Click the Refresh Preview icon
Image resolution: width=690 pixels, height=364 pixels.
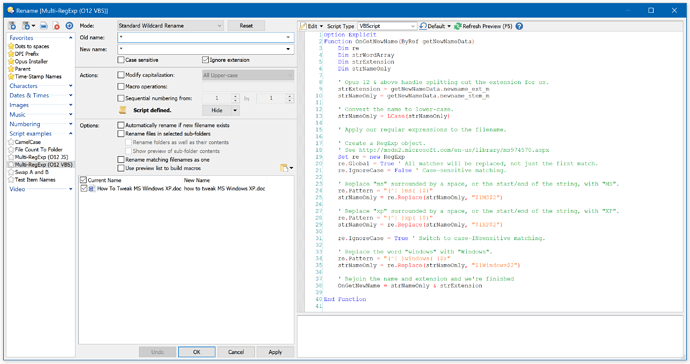[458, 26]
